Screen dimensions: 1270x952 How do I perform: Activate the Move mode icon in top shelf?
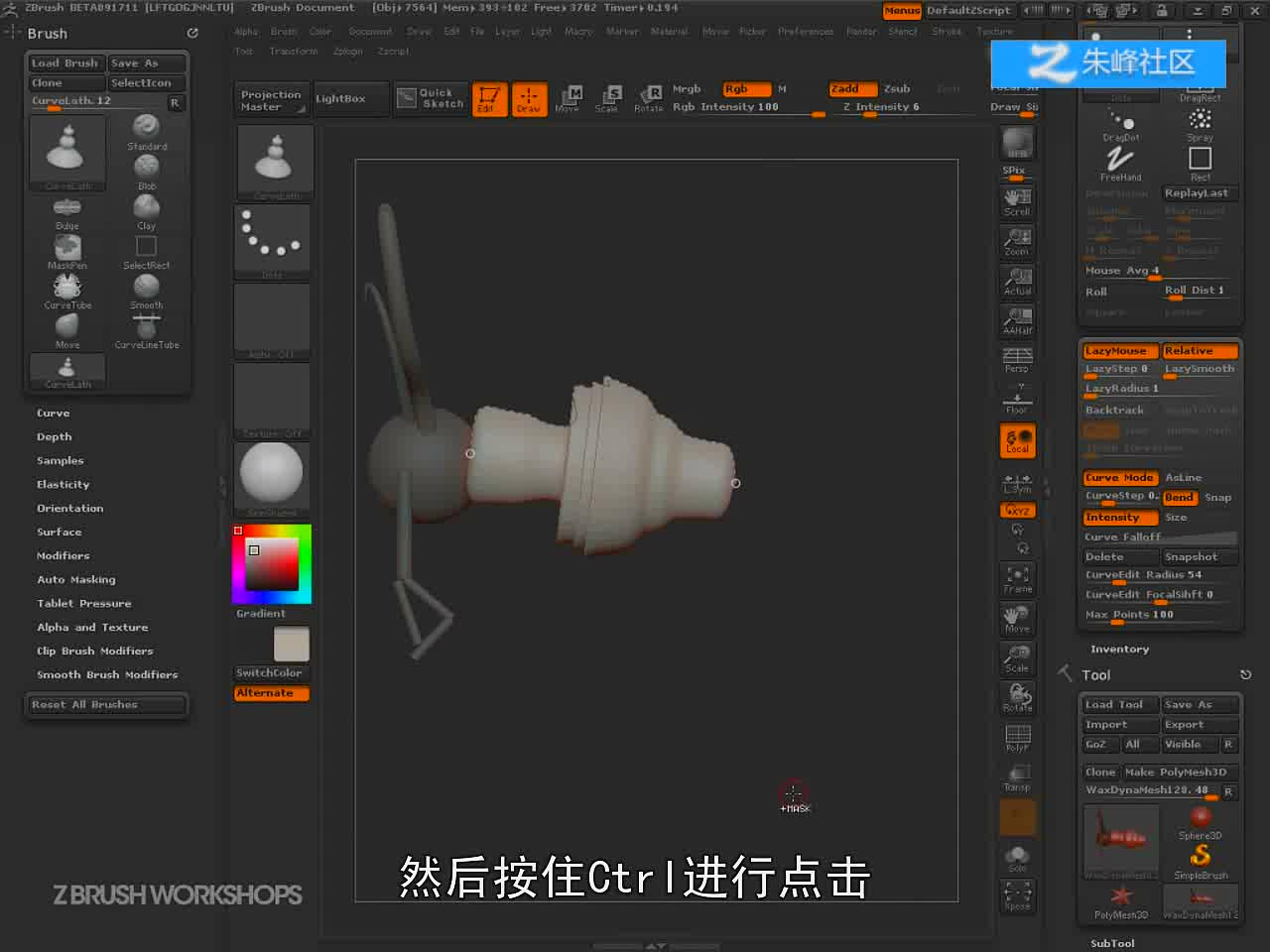568,98
